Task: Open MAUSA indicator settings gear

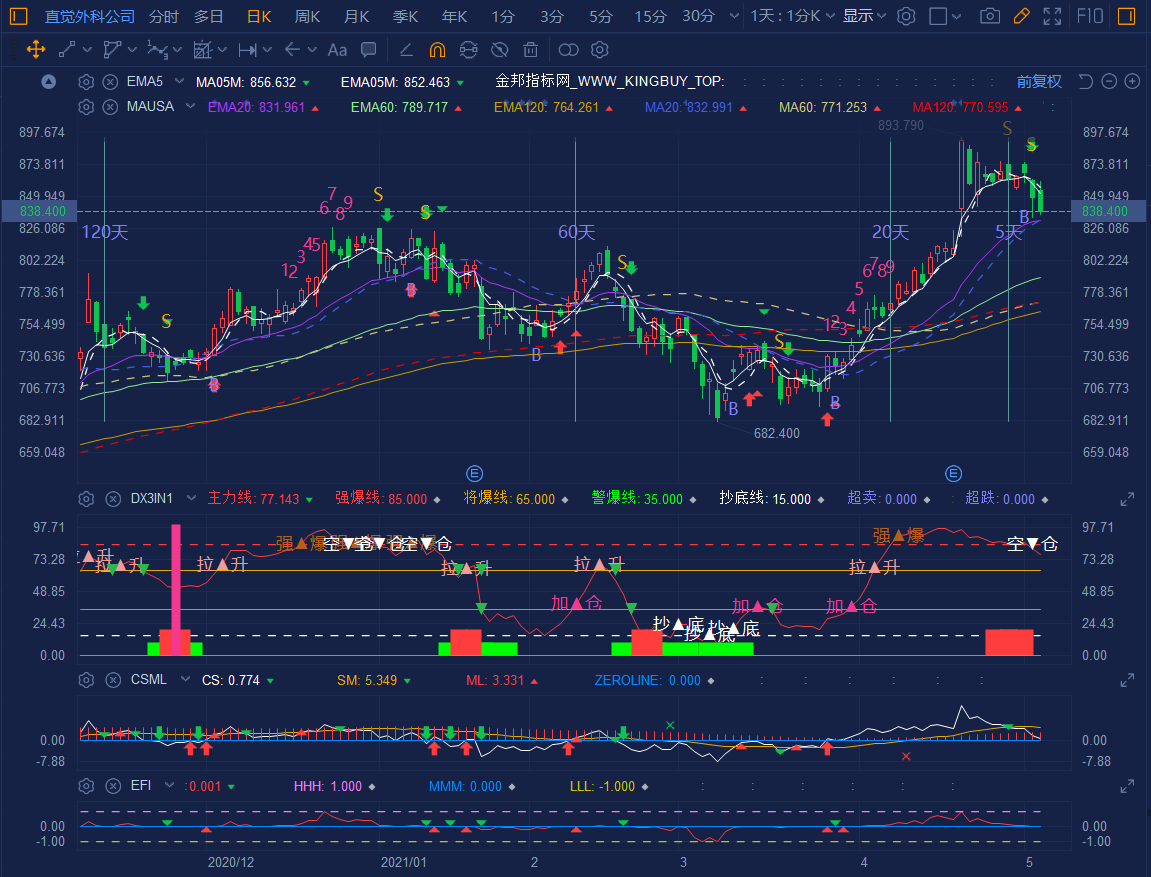Action: point(86,107)
